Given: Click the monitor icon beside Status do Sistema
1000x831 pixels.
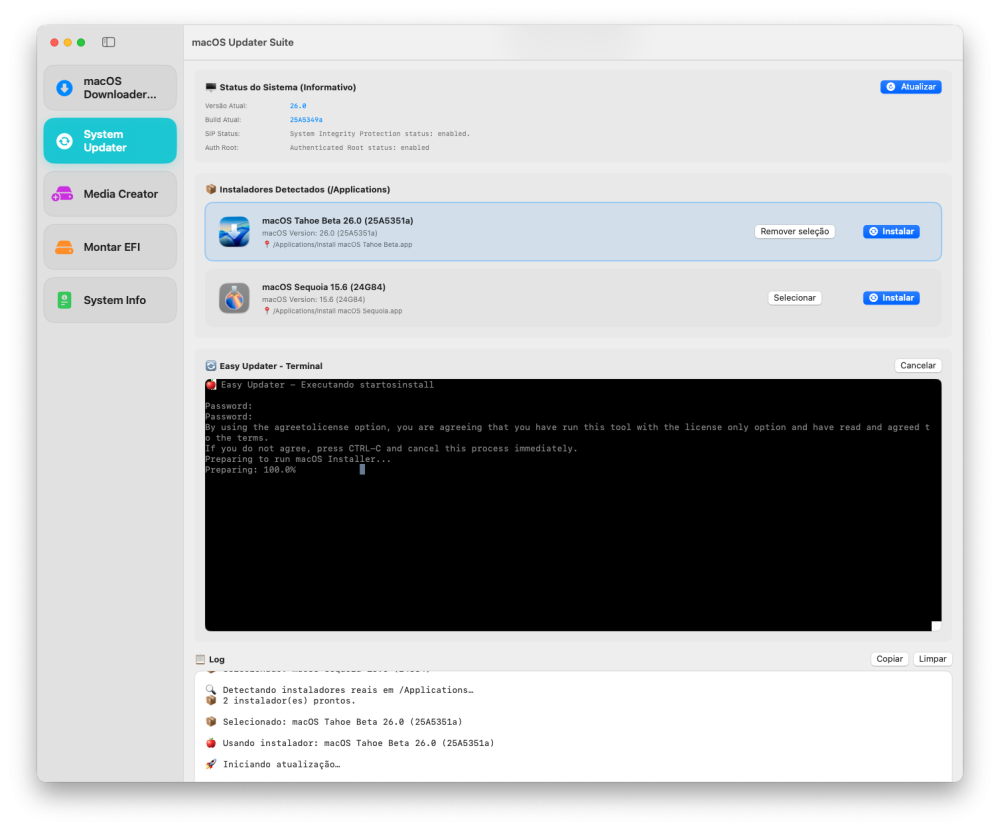Looking at the screenshot, I should click(x=210, y=87).
